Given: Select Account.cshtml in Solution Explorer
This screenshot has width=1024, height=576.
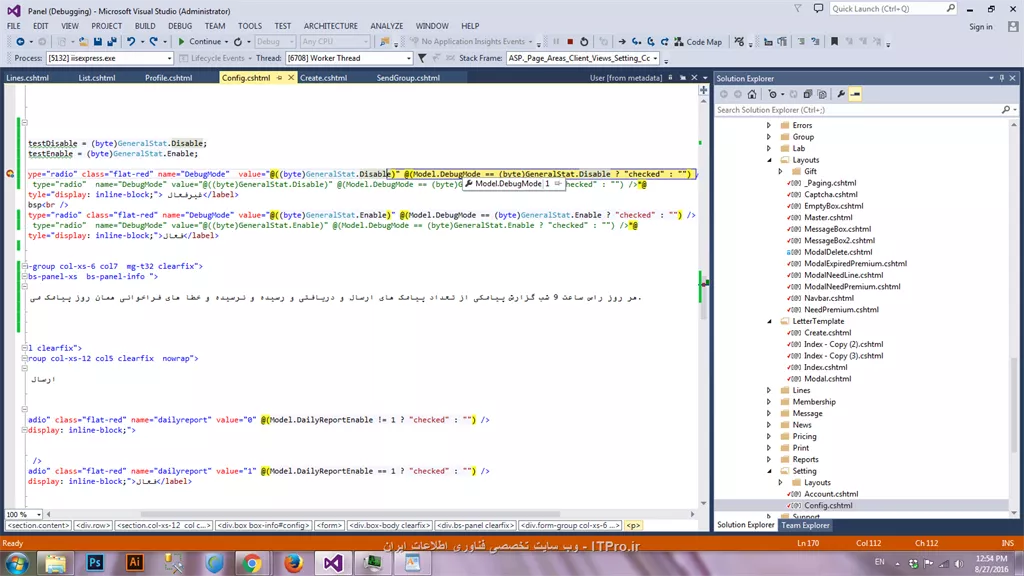Looking at the screenshot, I should coord(831,494).
